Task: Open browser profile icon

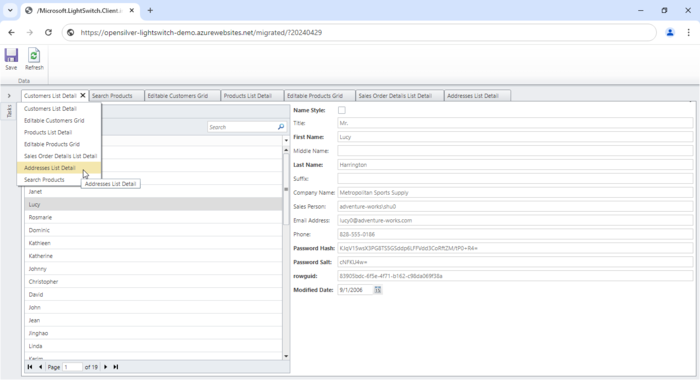Action: (x=670, y=33)
